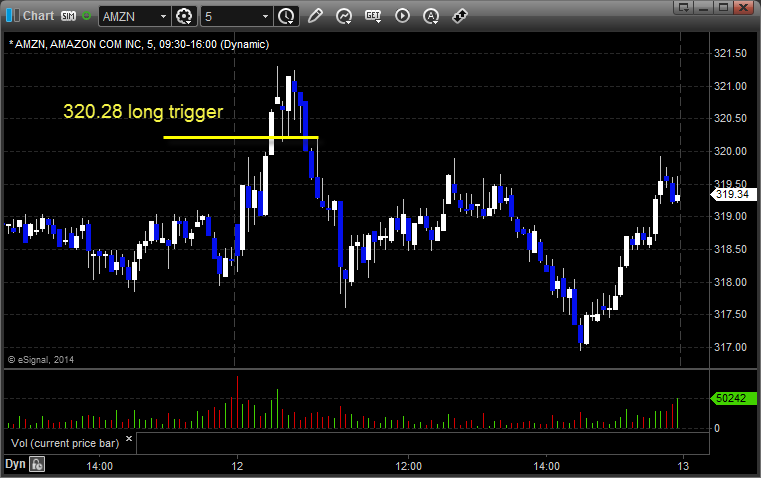Select the yellow horizontal trigger line
The height and width of the screenshot is (478, 761).
241,137
